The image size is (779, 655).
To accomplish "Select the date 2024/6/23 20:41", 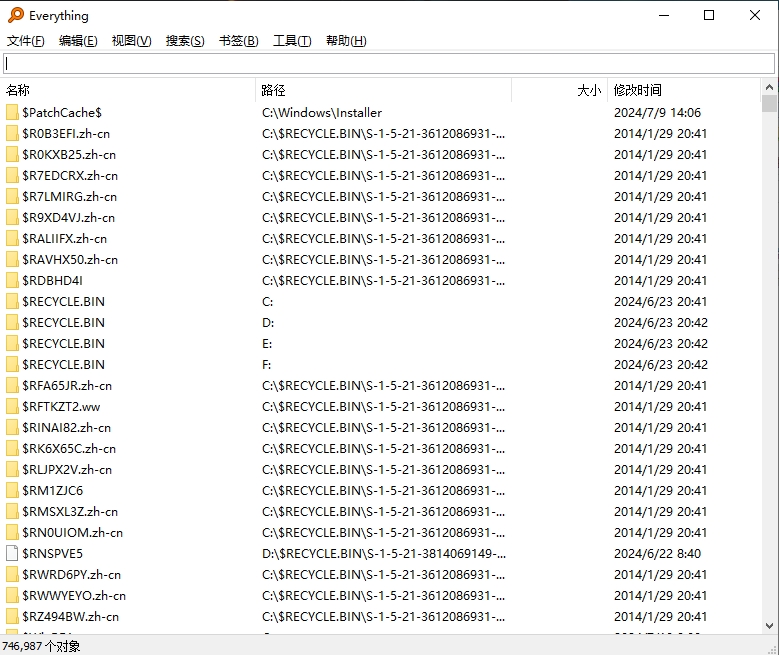I will tap(660, 302).
